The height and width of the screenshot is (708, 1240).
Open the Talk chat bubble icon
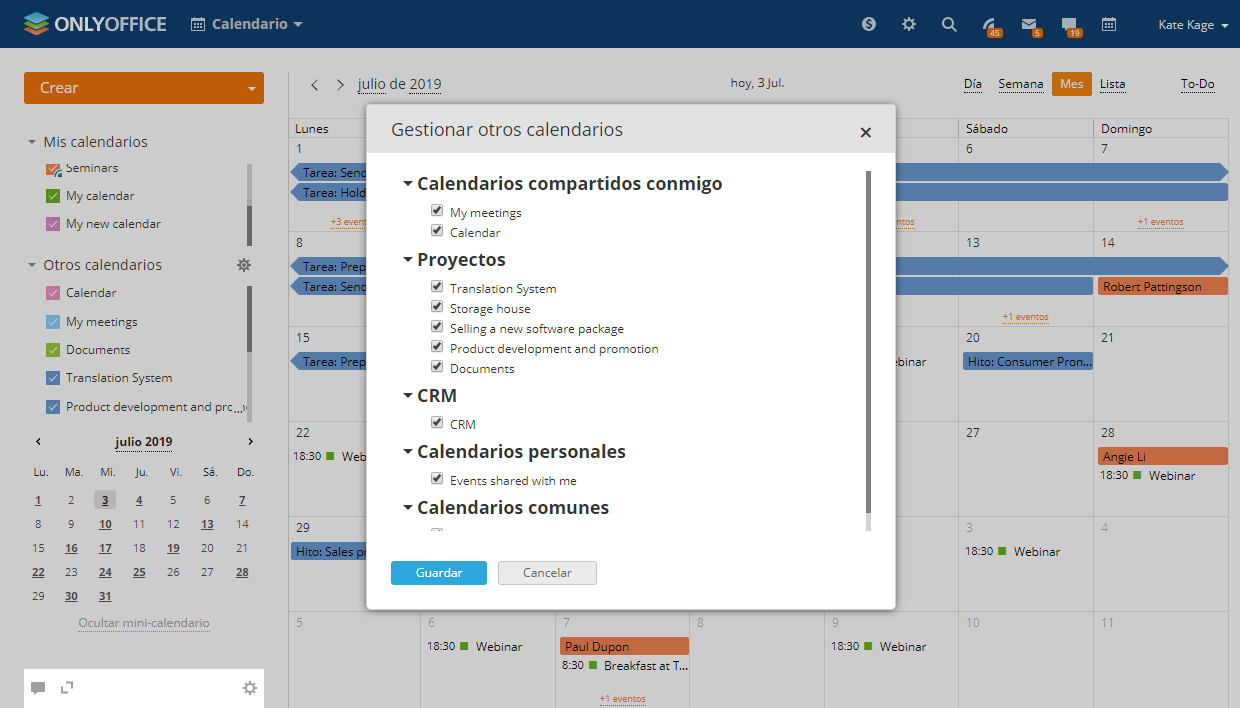point(1069,24)
